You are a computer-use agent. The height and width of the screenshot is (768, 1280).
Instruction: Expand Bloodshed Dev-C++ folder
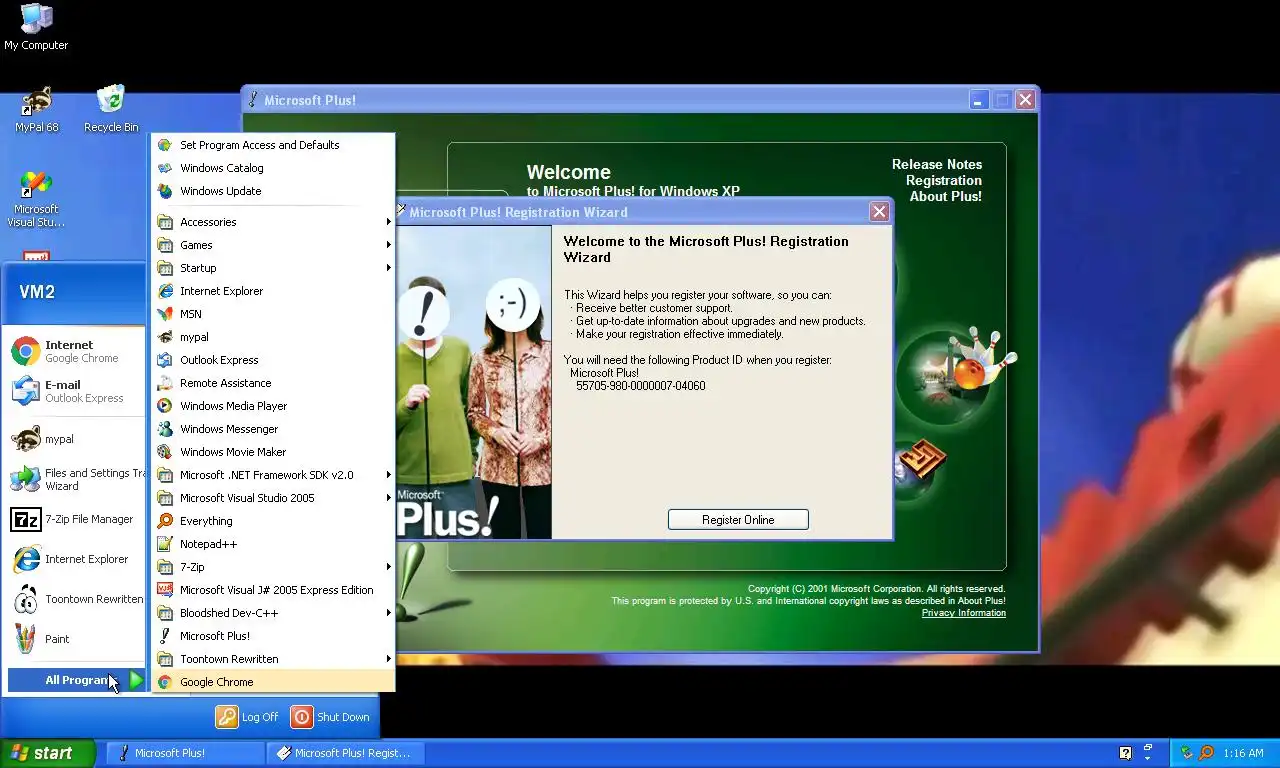click(x=274, y=613)
